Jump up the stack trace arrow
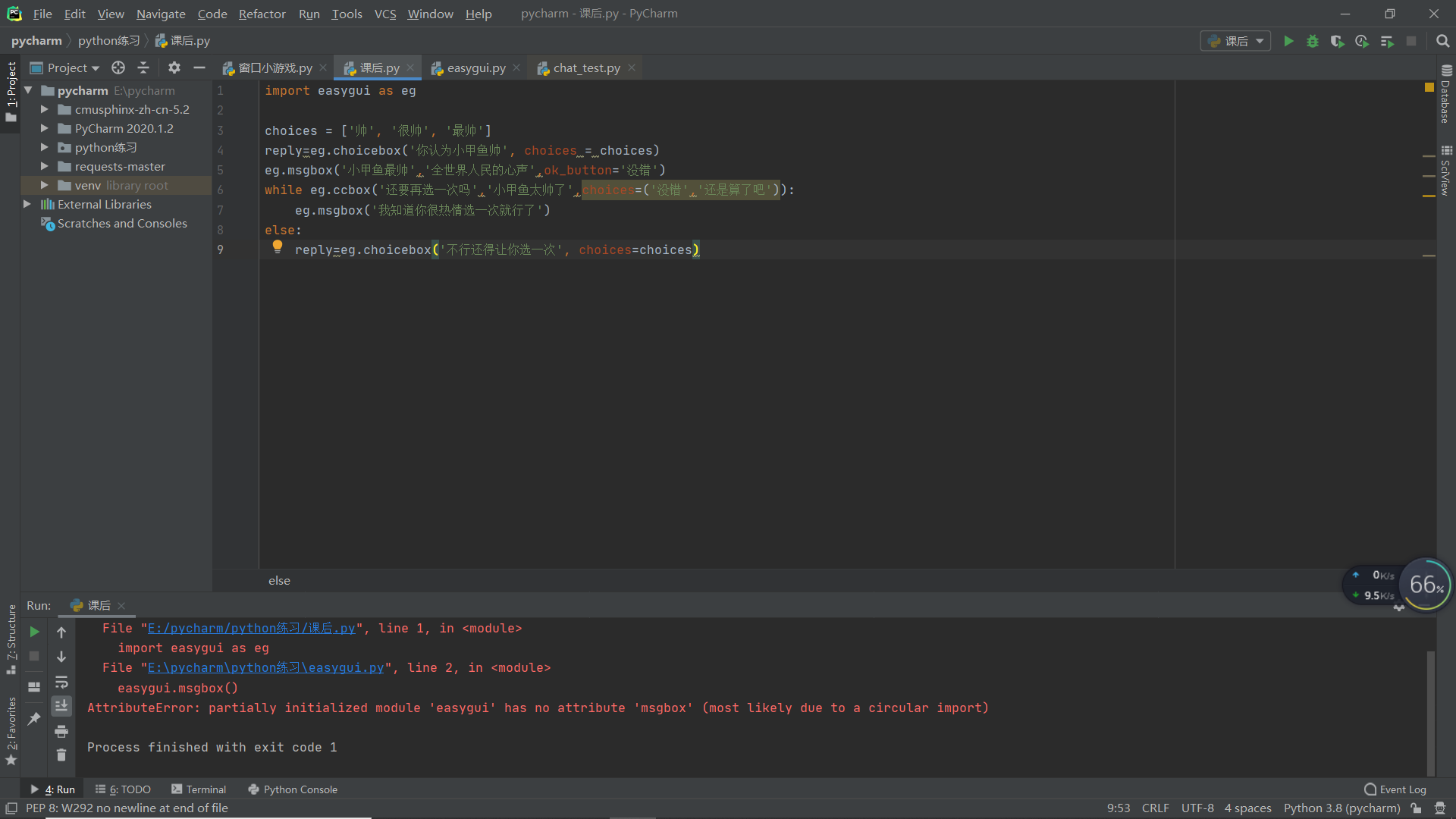This screenshot has width=1456, height=819. [x=61, y=632]
